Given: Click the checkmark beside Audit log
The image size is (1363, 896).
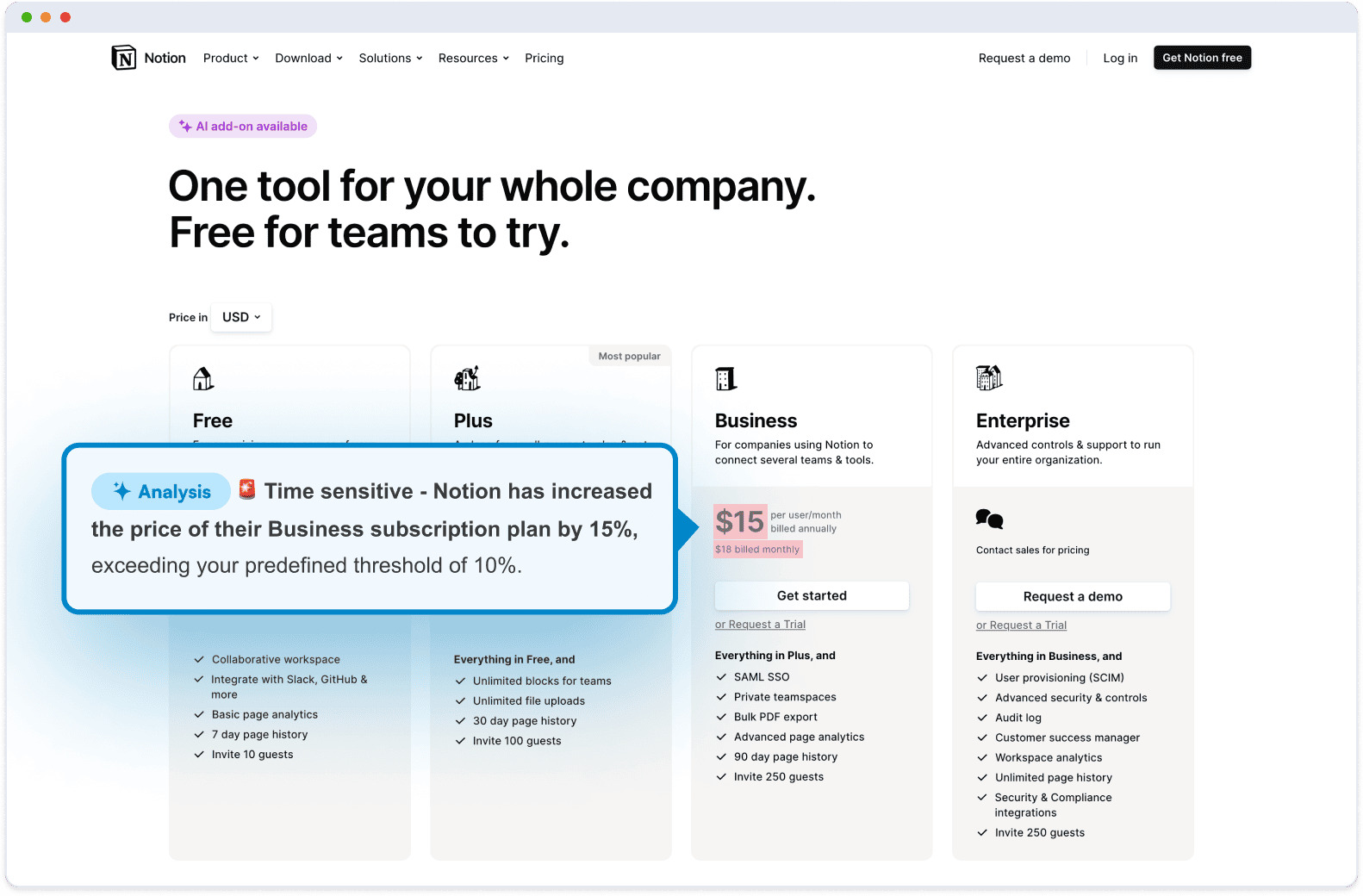Looking at the screenshot, I should pos(982,718).
